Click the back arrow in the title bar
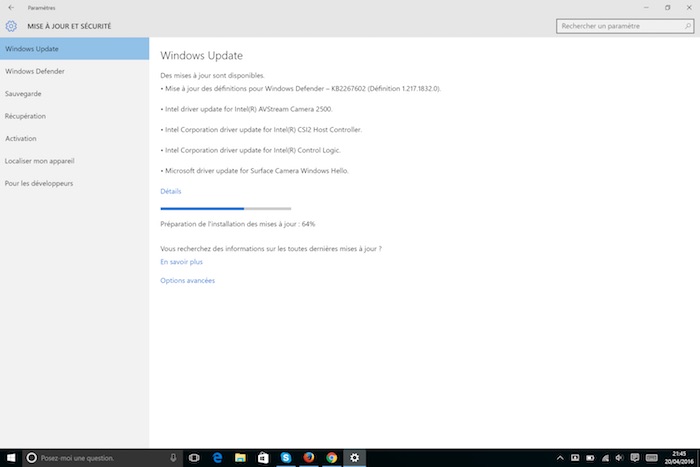Screen dimensions: 700x467 point(10,7)
